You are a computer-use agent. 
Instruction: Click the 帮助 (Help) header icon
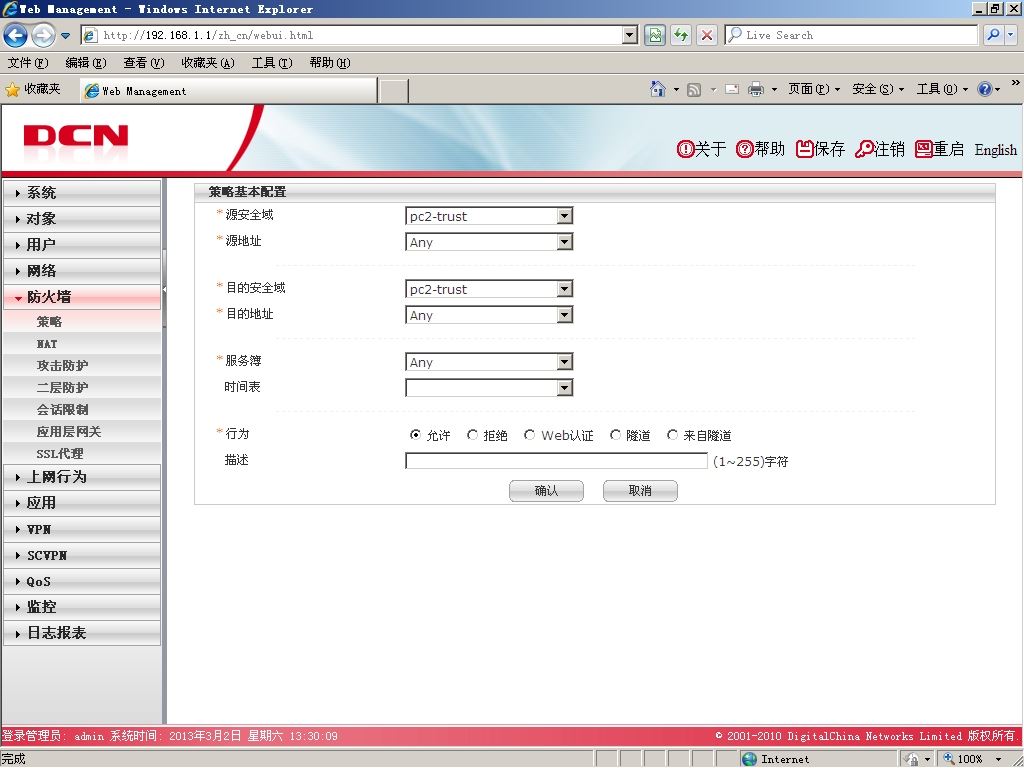pos(760,149)
